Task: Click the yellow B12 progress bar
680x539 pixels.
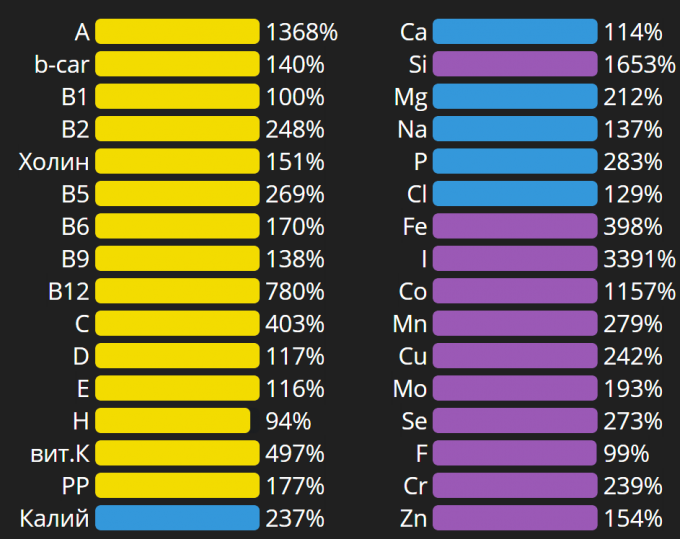Action: pyautogui.click(x=177, y=291)
